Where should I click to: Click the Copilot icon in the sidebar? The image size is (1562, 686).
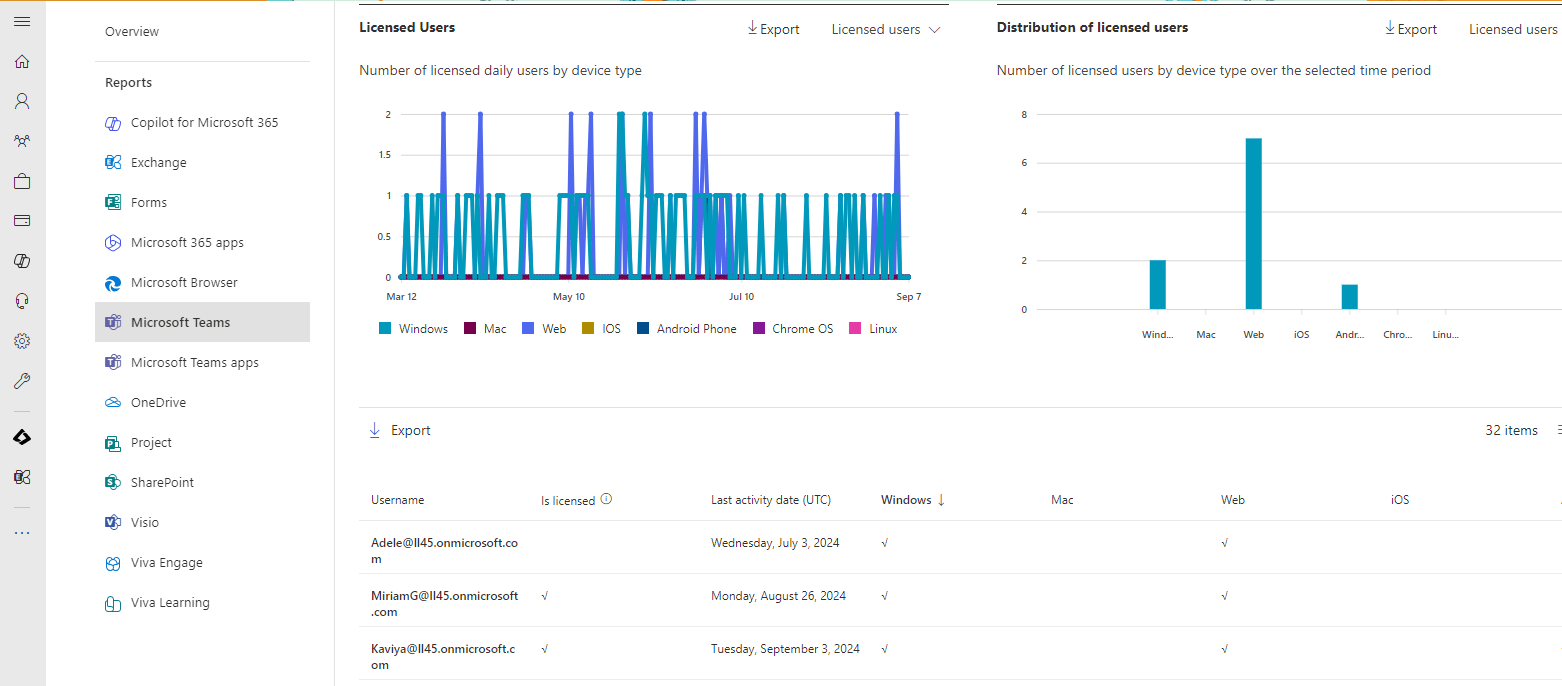point(22,261)
